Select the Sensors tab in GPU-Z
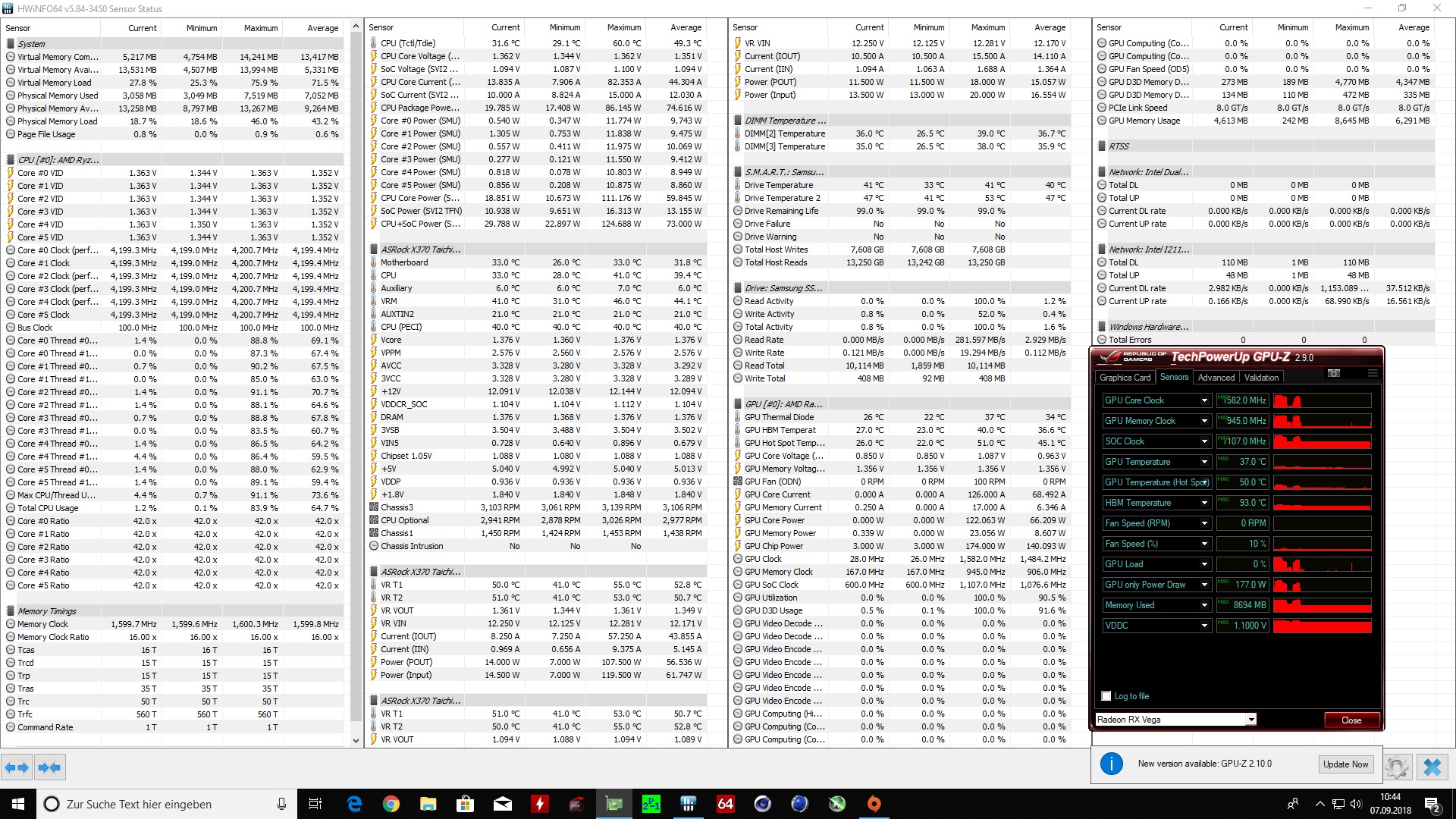 1174,377
